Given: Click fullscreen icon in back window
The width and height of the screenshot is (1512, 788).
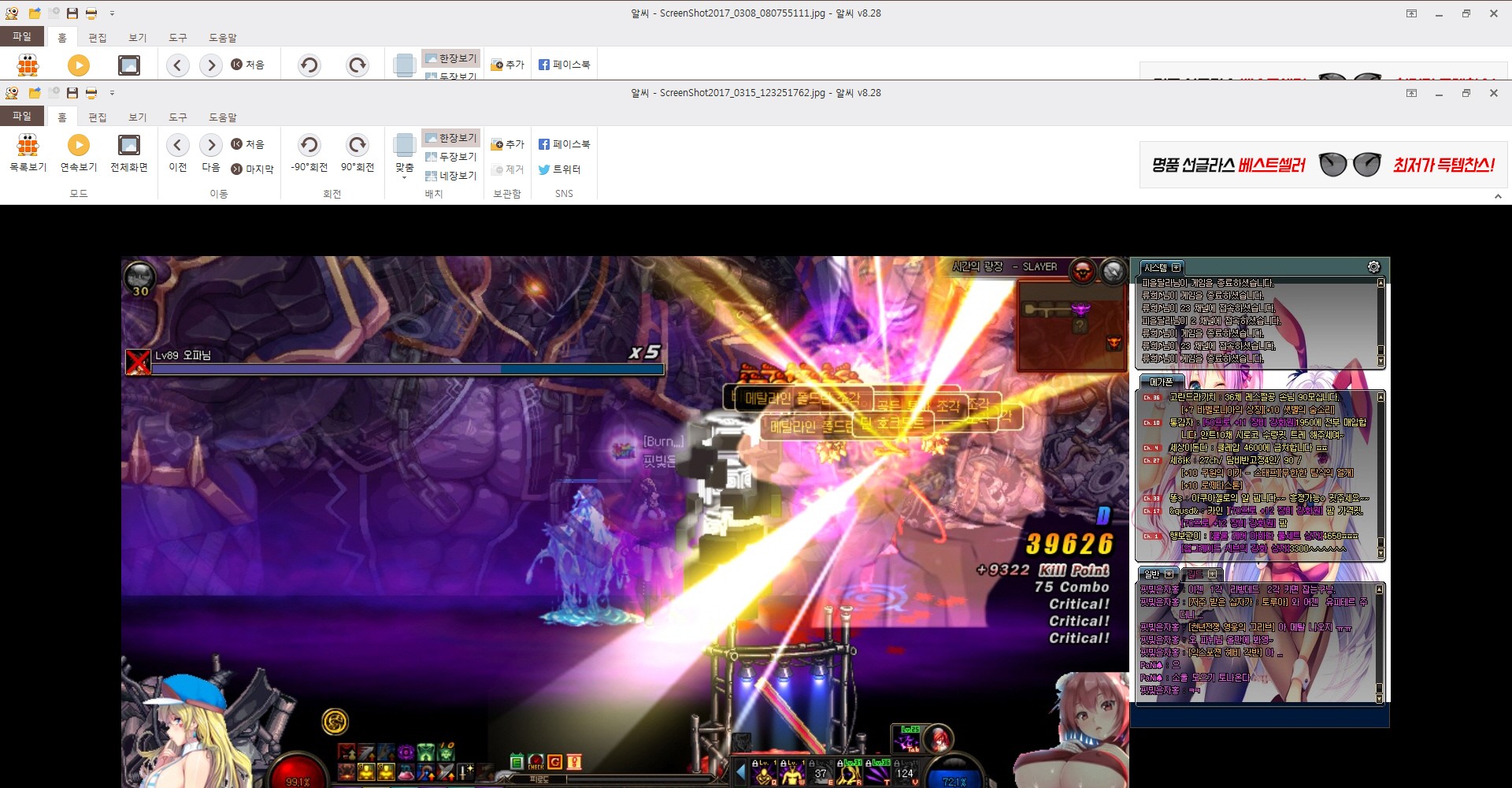Looking at the screenshot, I should 129,65.
